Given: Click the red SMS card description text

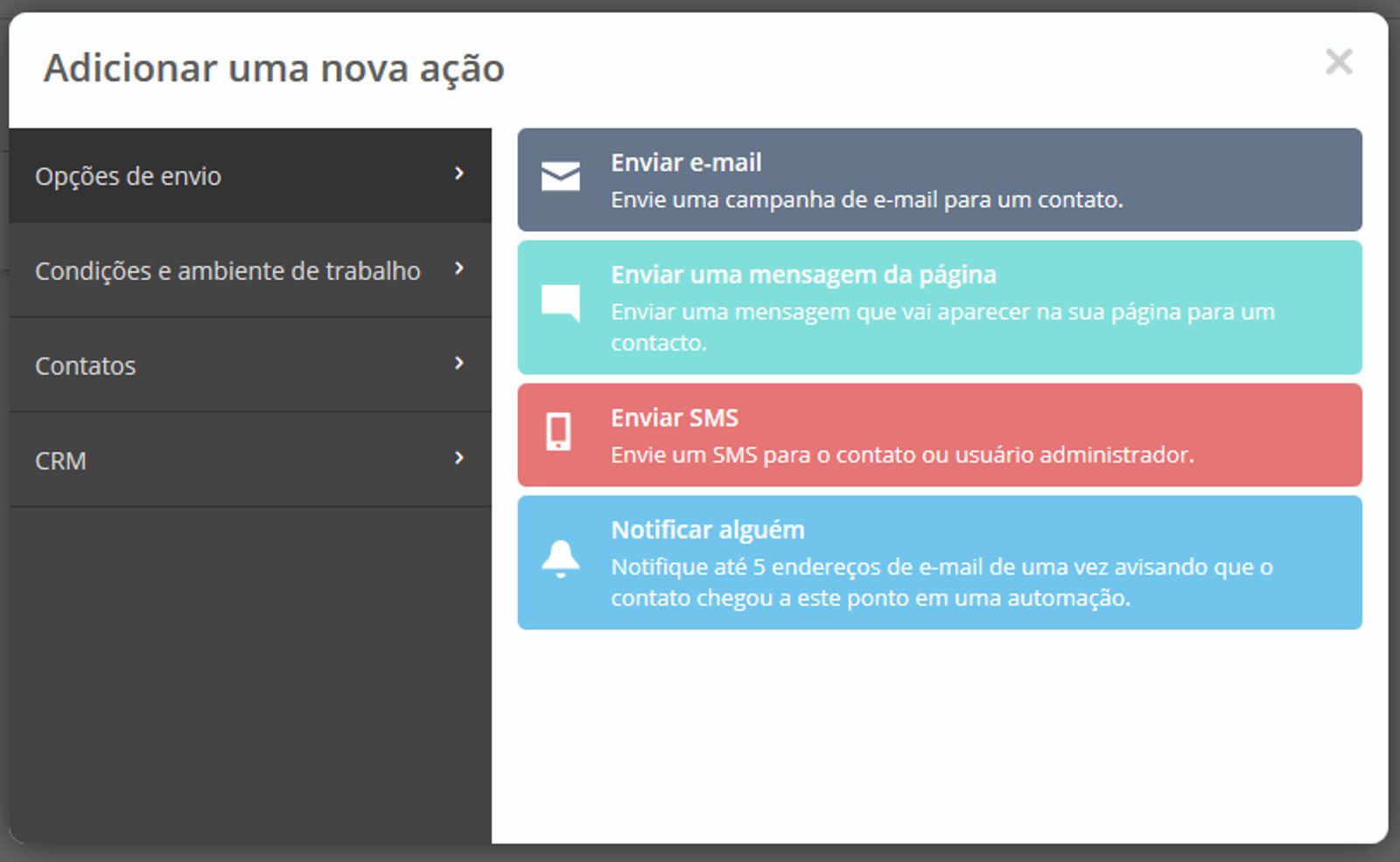Looking at the screenshot, I should (902, 455).
